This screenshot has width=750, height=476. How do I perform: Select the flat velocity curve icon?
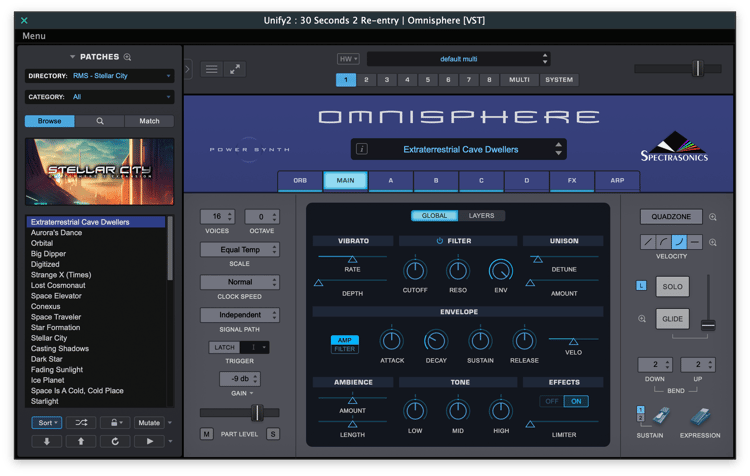click(695, 242)
